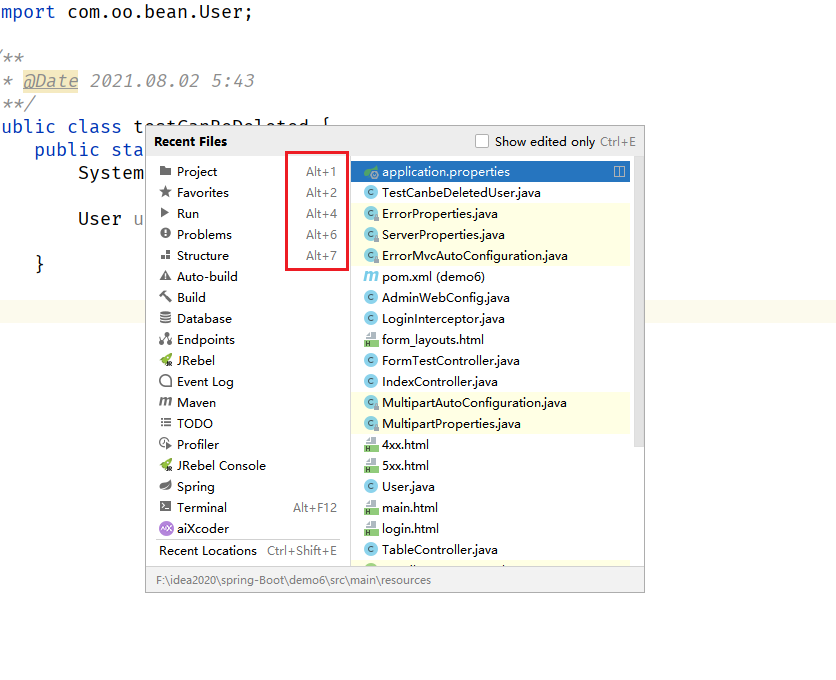
Task: Open the Terminal tool window
Action: [x=201, y=507]
